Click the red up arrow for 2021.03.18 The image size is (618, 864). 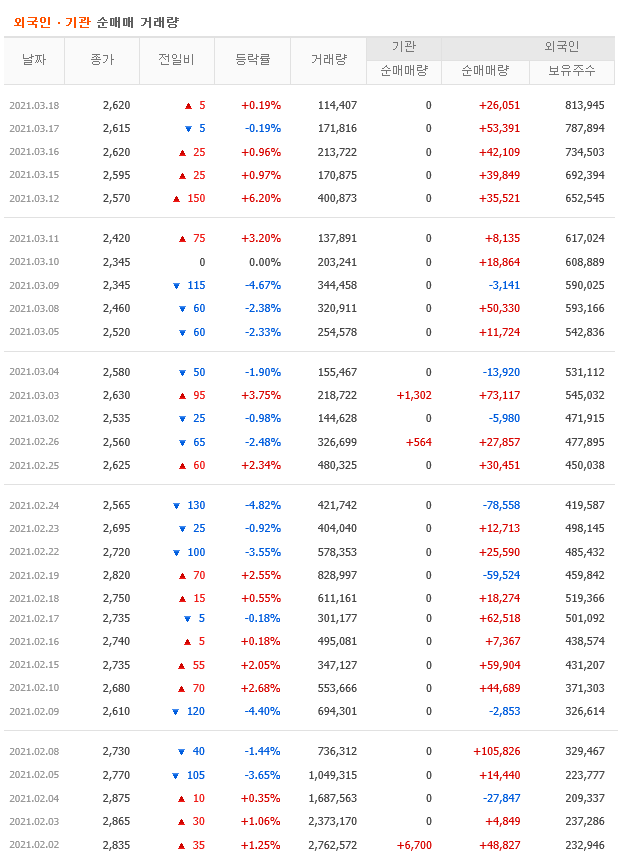coord(187,105)
